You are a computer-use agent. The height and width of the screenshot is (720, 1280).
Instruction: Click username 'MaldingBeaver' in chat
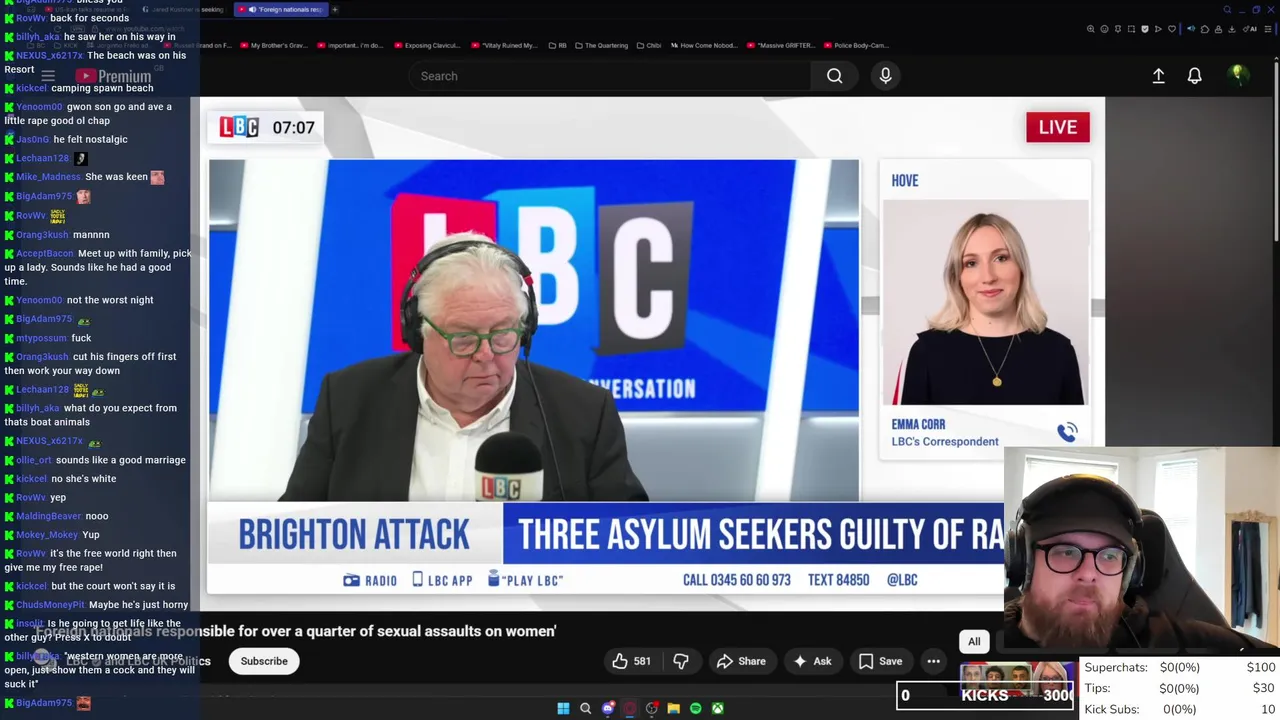tap(48, 516)
